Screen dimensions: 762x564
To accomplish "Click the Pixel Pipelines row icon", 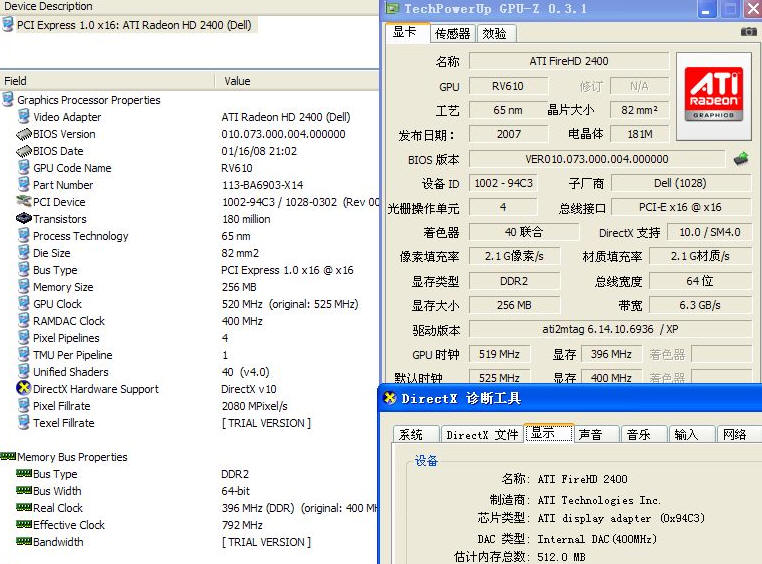I will coord(23,337).
